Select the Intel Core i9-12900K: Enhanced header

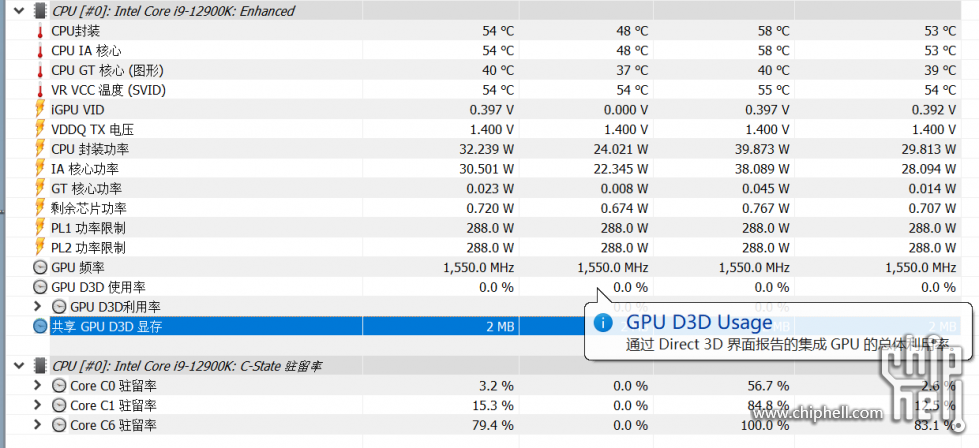point(174,11)
